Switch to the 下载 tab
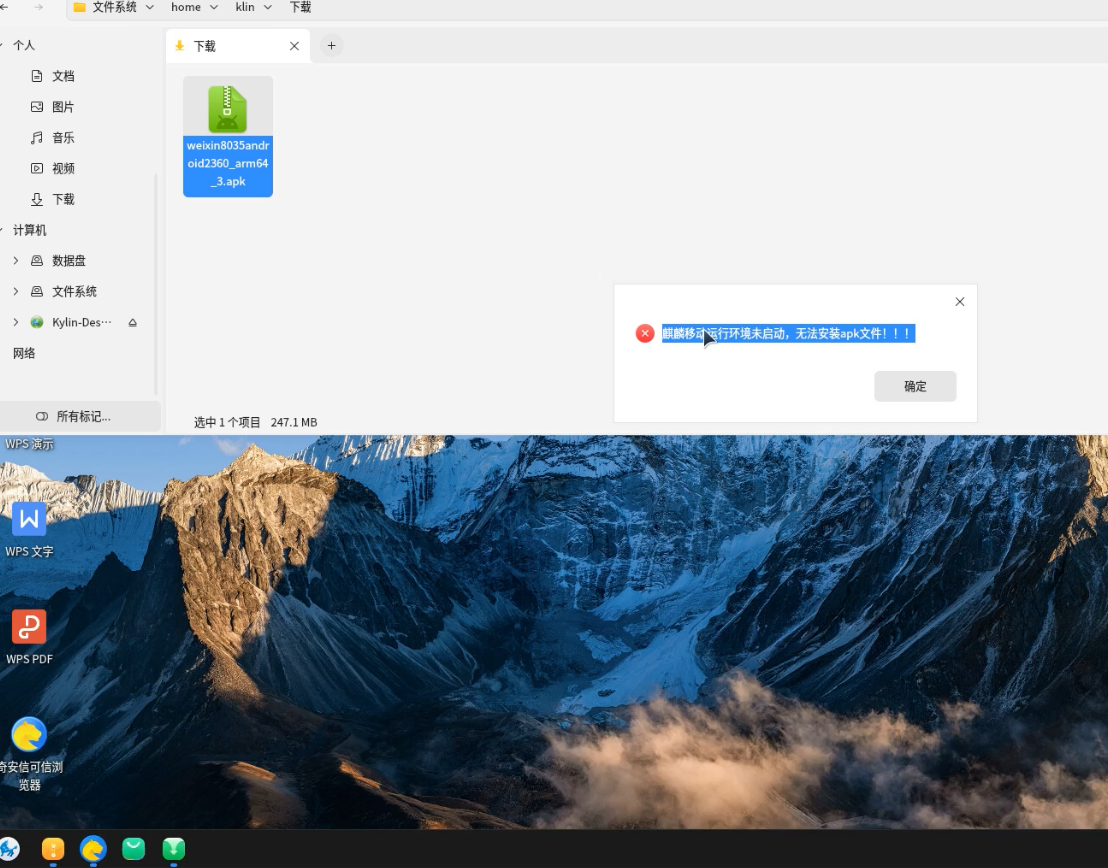The width and height of the screenshot is (1108, 868). click(x=238, y=46)
